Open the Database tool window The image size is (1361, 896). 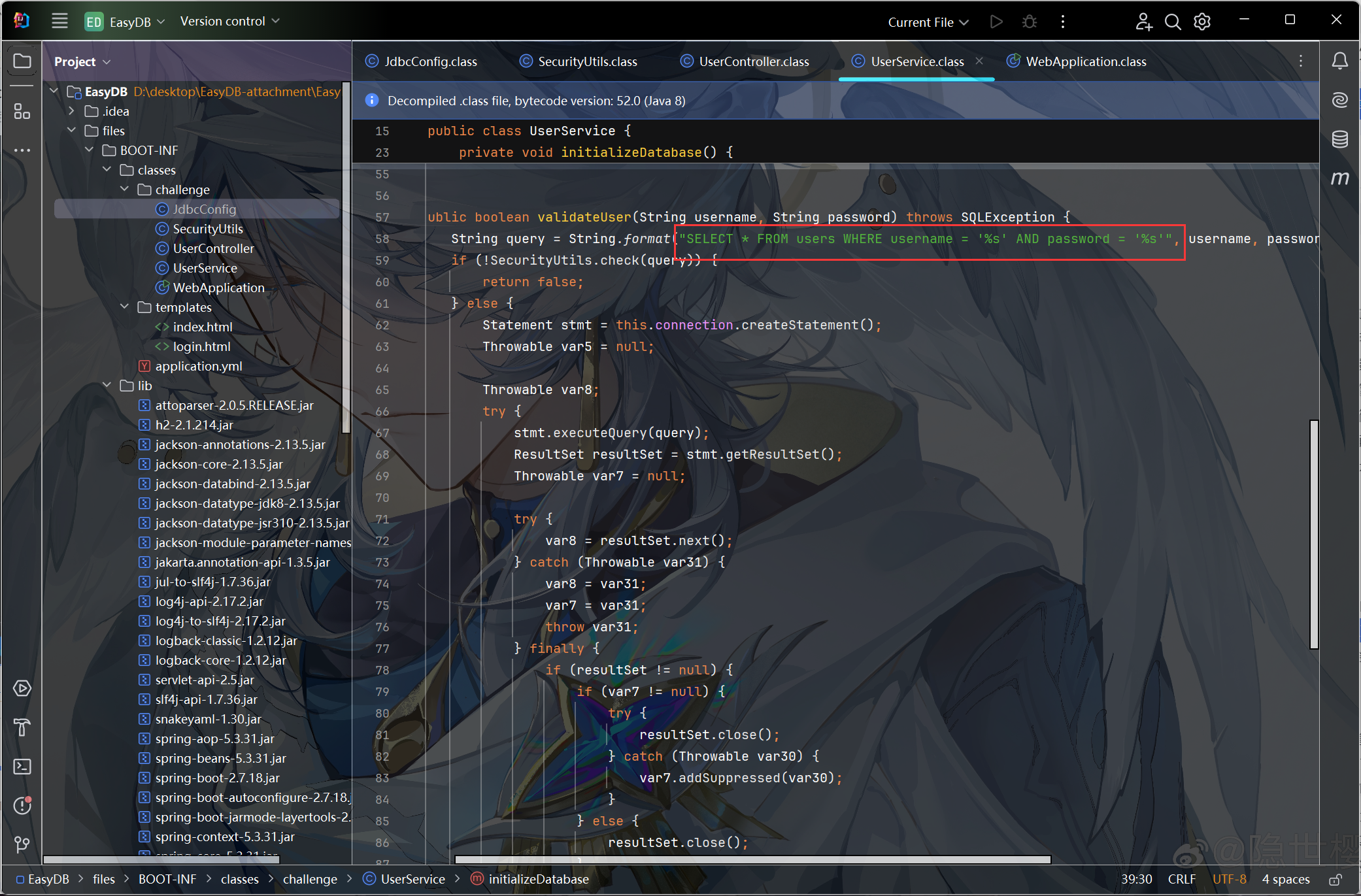pos(1340,139)
